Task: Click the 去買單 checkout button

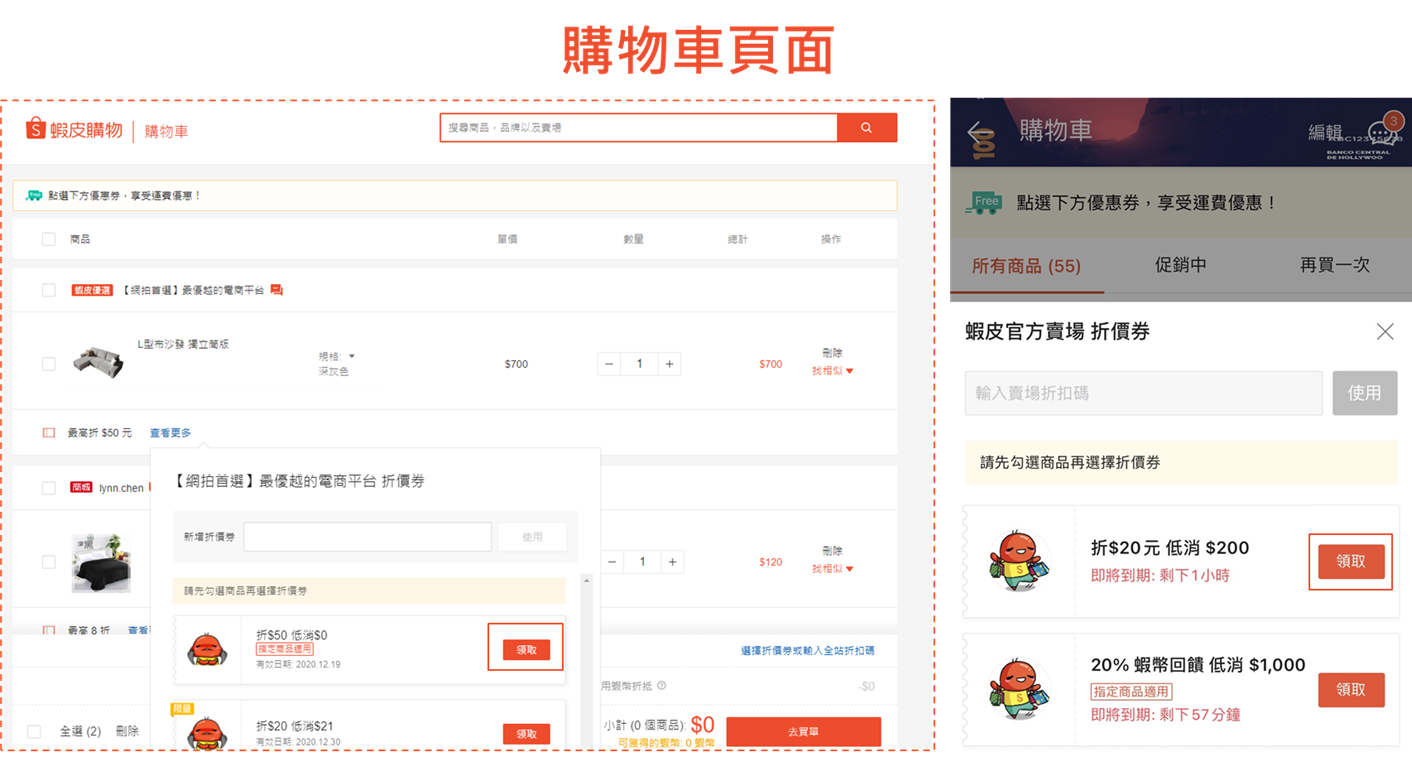Action: 803,731
